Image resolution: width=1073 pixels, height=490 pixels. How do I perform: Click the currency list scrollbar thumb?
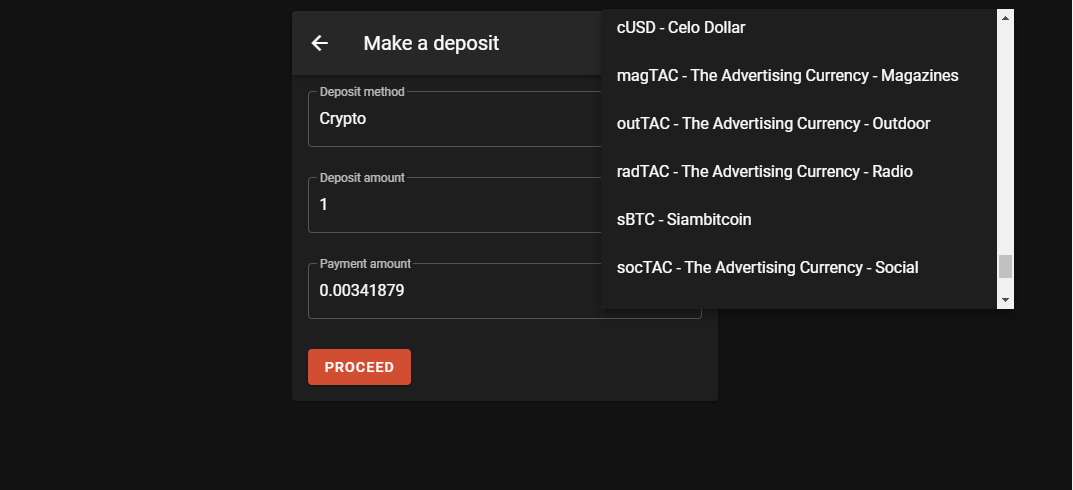click(1005, 266)
